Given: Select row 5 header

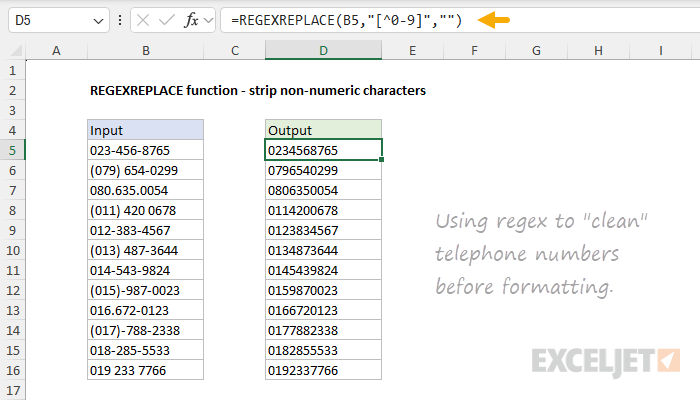Looking at the screenshot, I should 12,150.
